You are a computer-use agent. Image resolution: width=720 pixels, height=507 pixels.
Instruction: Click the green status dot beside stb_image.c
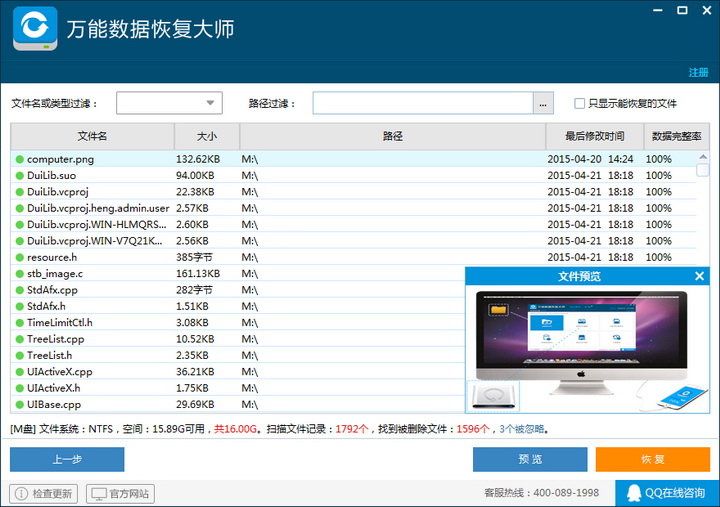[x=19, y=274]
